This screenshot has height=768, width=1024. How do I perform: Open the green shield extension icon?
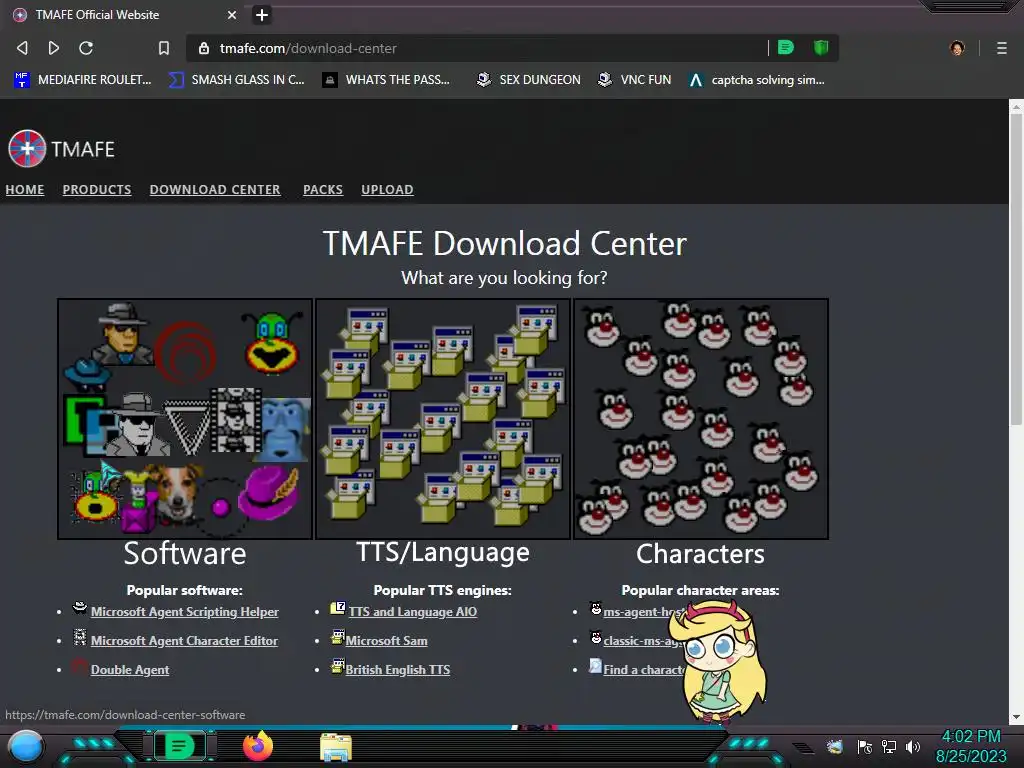821,47
